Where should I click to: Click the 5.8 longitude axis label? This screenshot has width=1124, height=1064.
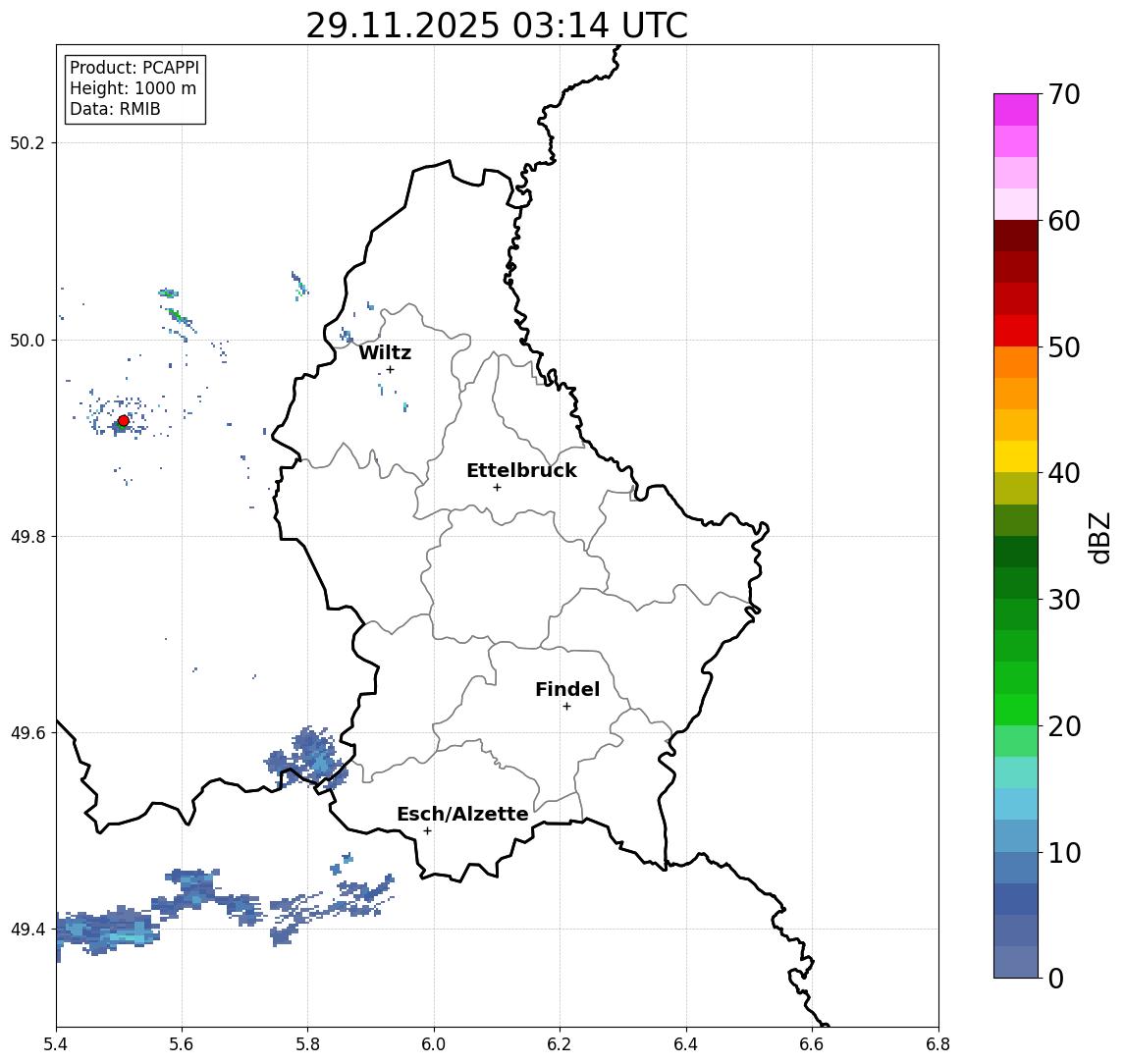pyautogui.click(x=308, y=1044)
